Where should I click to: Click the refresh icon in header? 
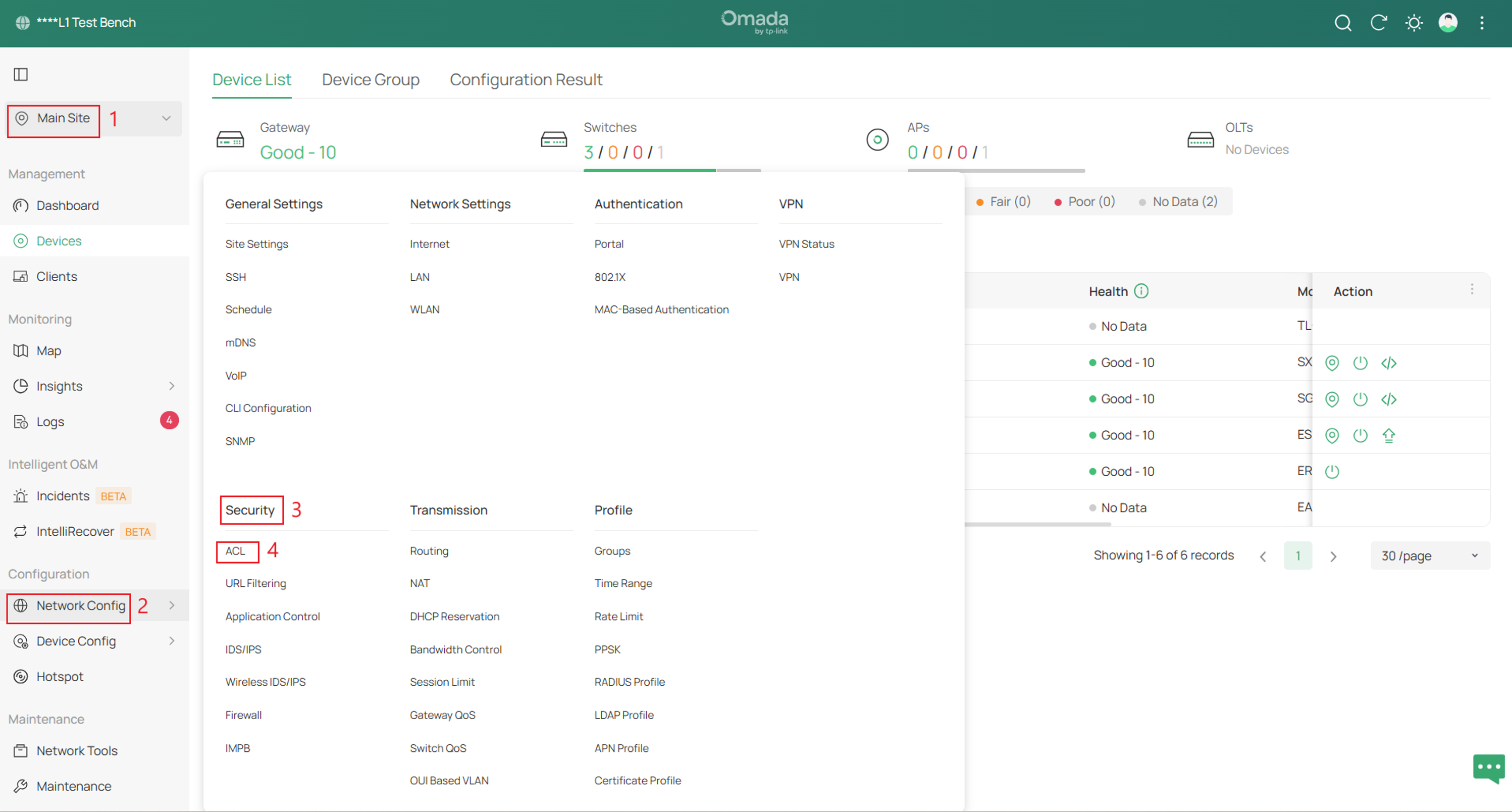[x=1378, y=23]
